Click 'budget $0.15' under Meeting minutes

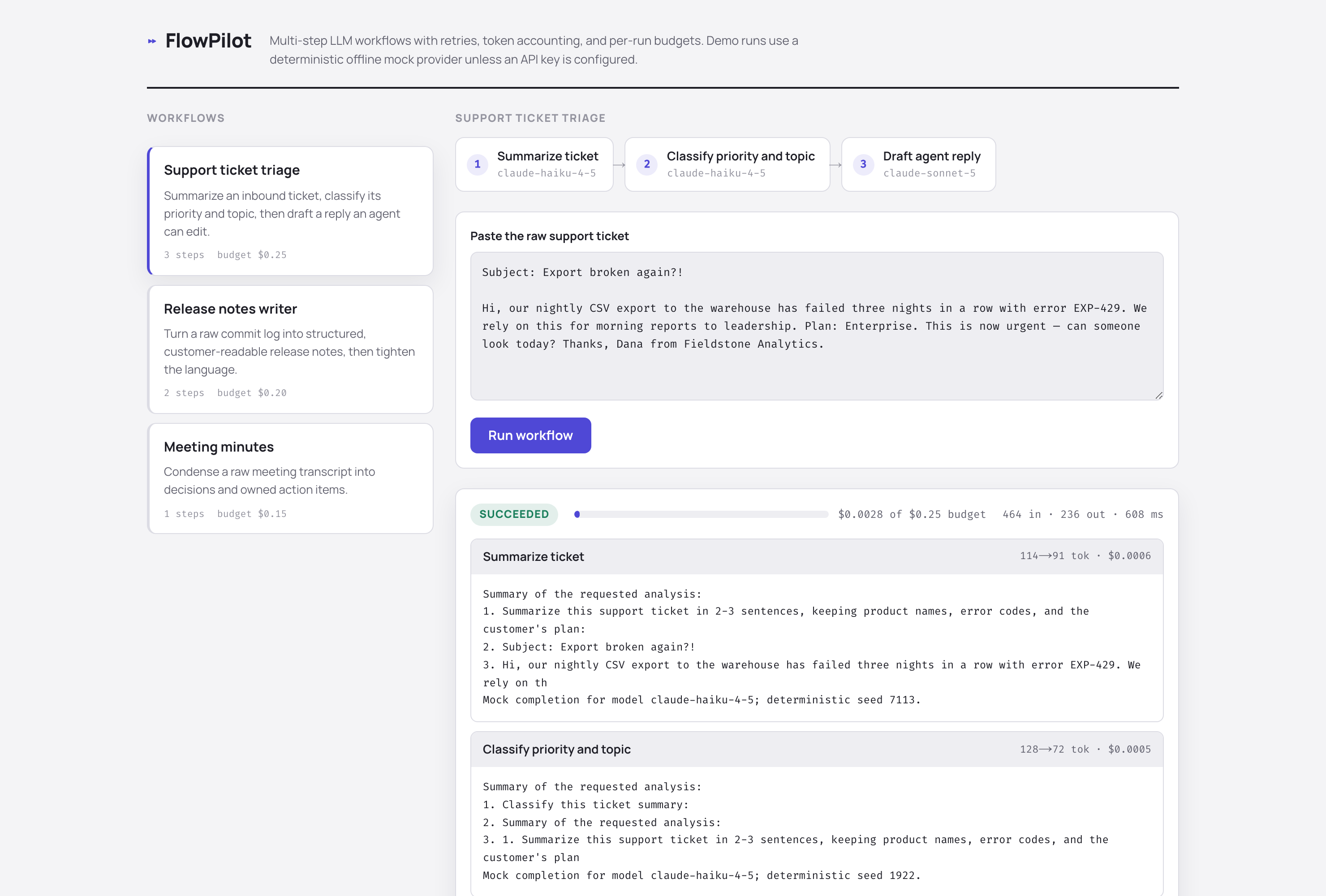252,513
